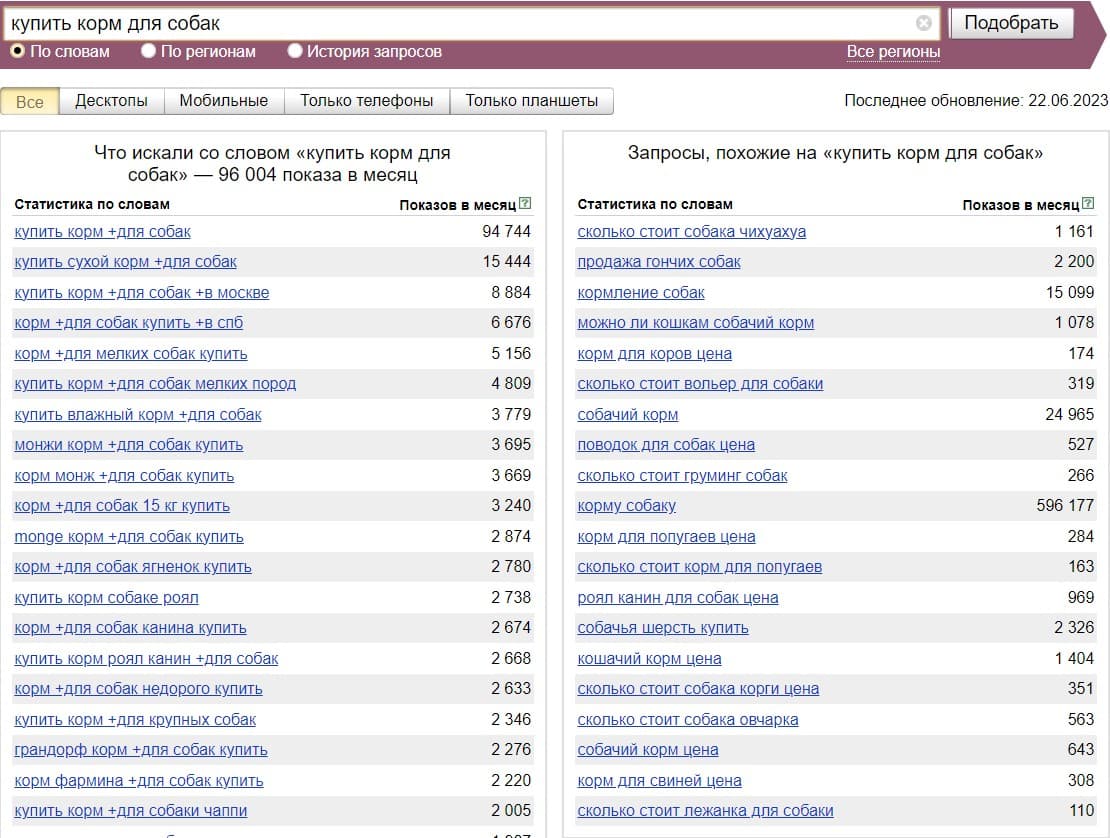Image resolution: width=1110 pixels, height=838 pixels.
Task: Open the «собачий корм цена» link
Action: [648, 750]
